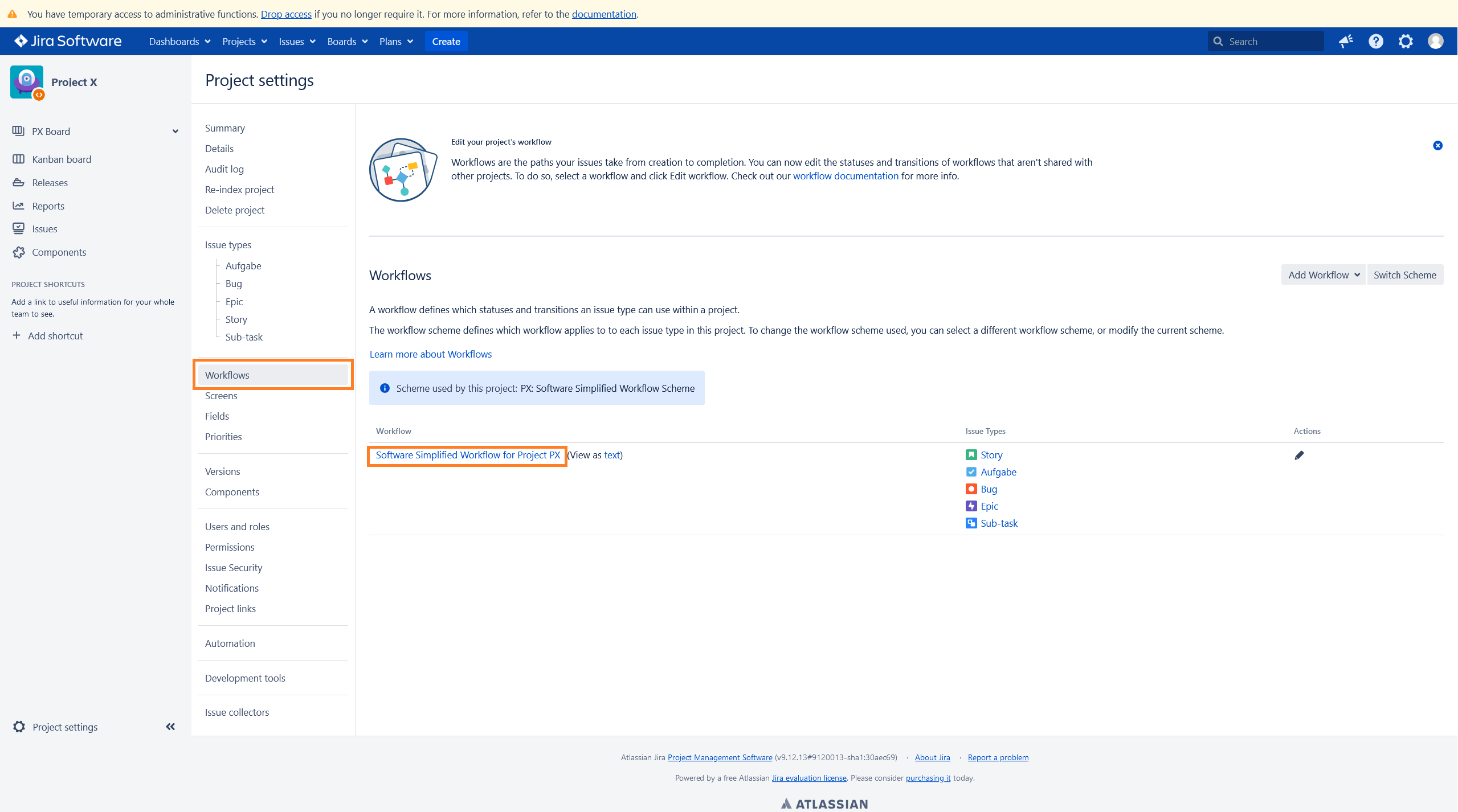Image resolution: width=1458 pixels, height=812 pixels.
Task: Click the Kanban board icon
Action: tap(18, 159)
